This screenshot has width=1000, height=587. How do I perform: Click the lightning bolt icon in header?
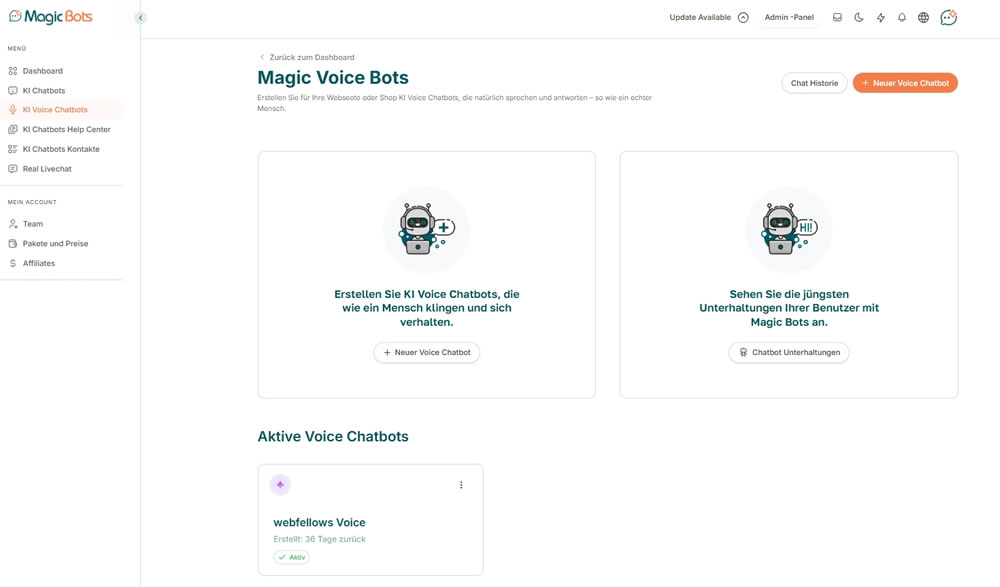tap(881, 18)
